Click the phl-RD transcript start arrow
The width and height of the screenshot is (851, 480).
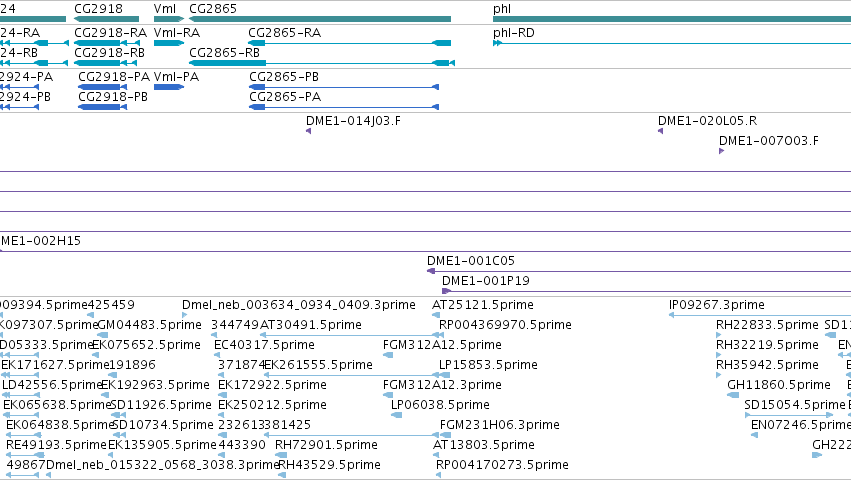coord(497,43)
